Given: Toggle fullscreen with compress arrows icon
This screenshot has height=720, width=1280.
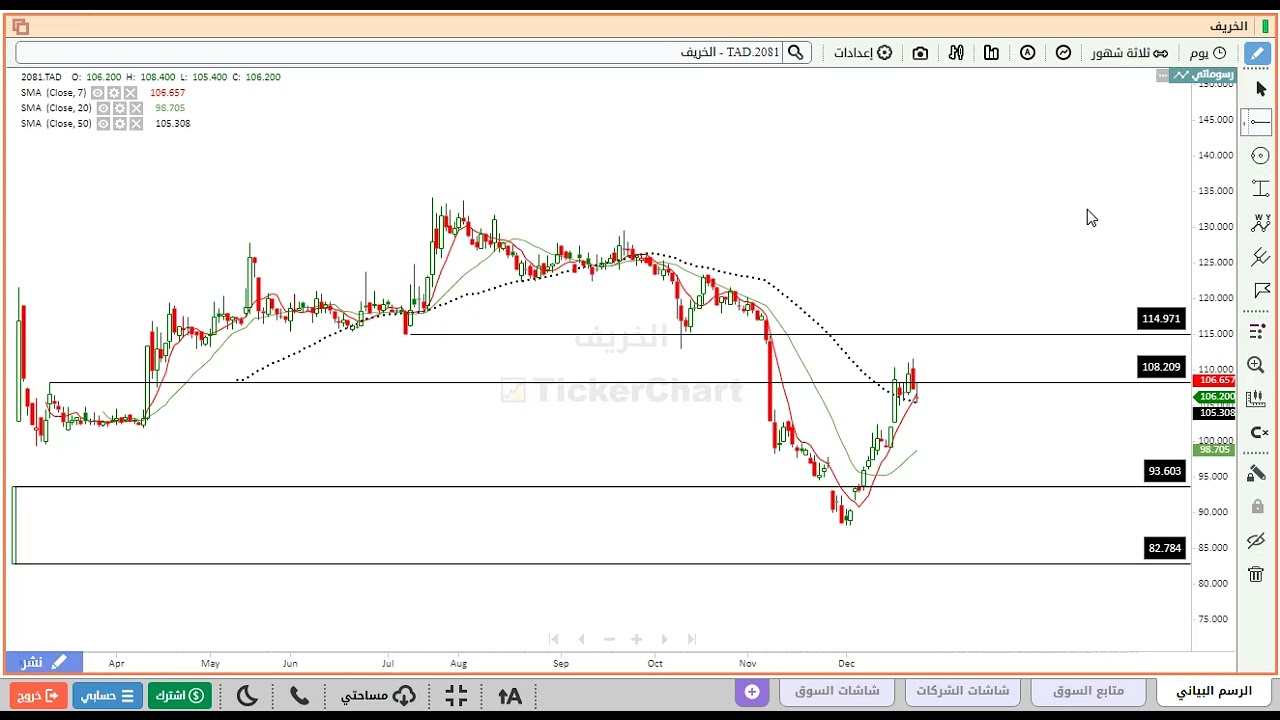Looking at the screenshot, I should pos(456,695).
